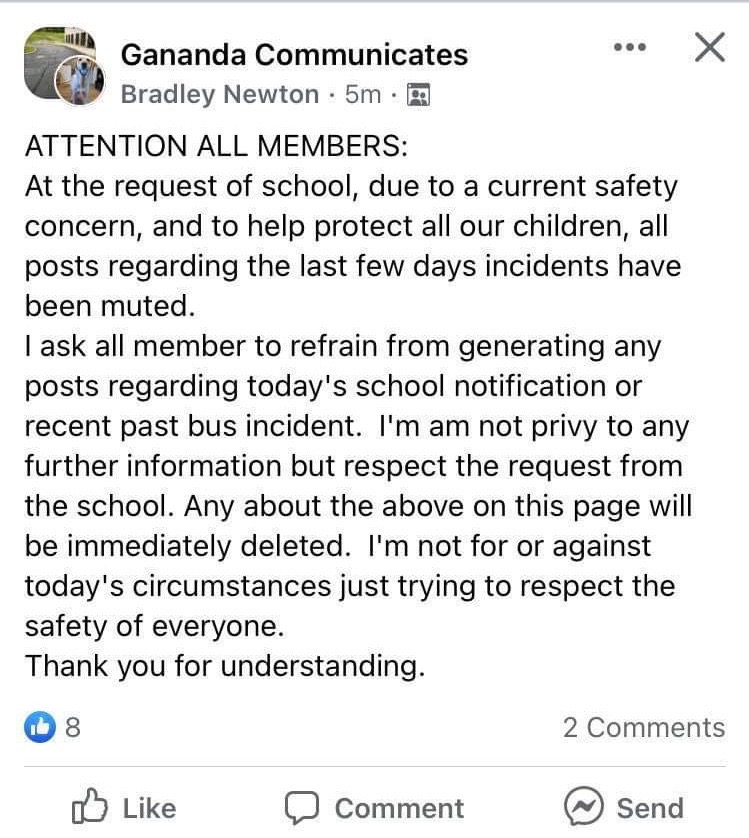Toggle Like on this post

point(124,807)
